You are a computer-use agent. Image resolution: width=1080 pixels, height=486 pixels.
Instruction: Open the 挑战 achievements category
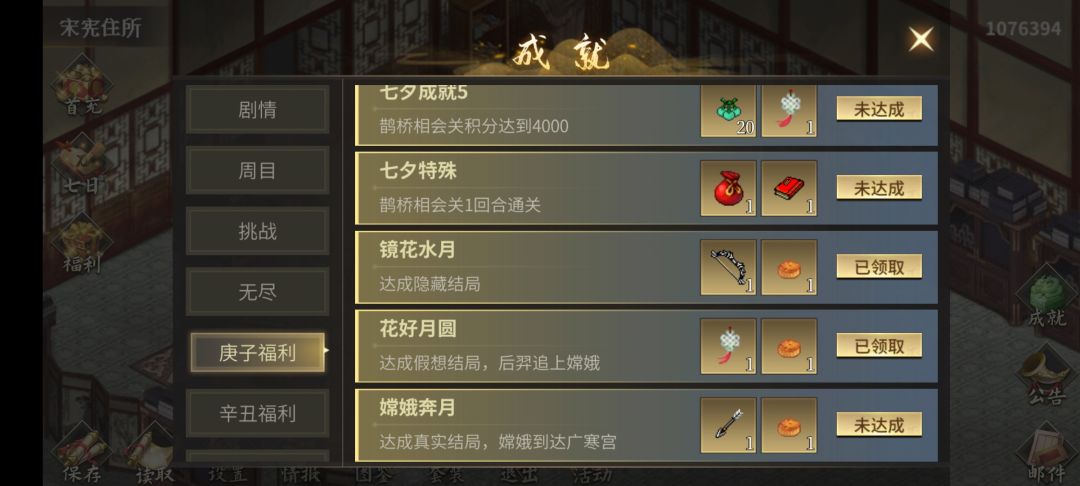tap(258, 231)
